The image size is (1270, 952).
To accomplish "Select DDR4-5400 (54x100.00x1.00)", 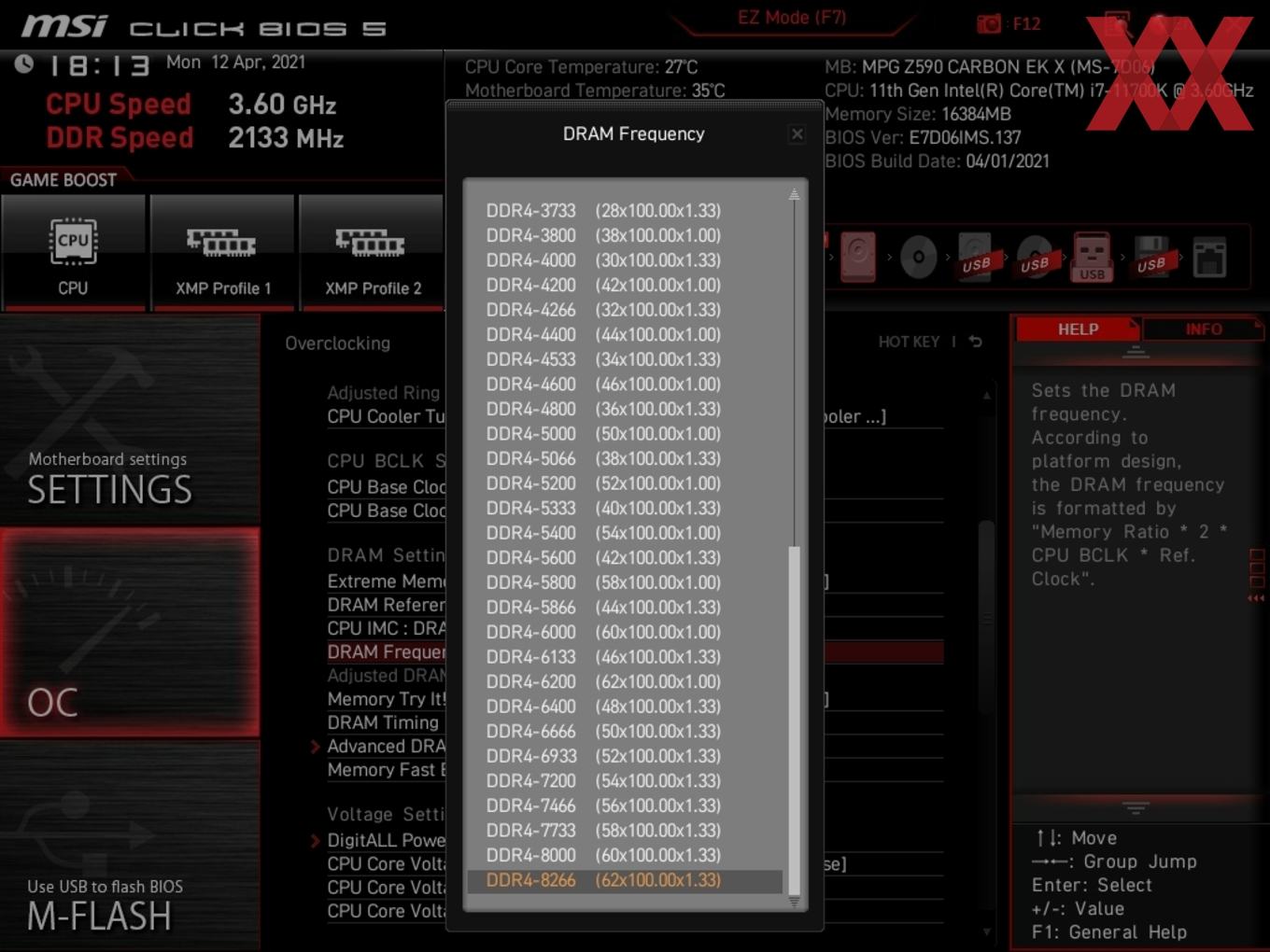I will (624, 533).
